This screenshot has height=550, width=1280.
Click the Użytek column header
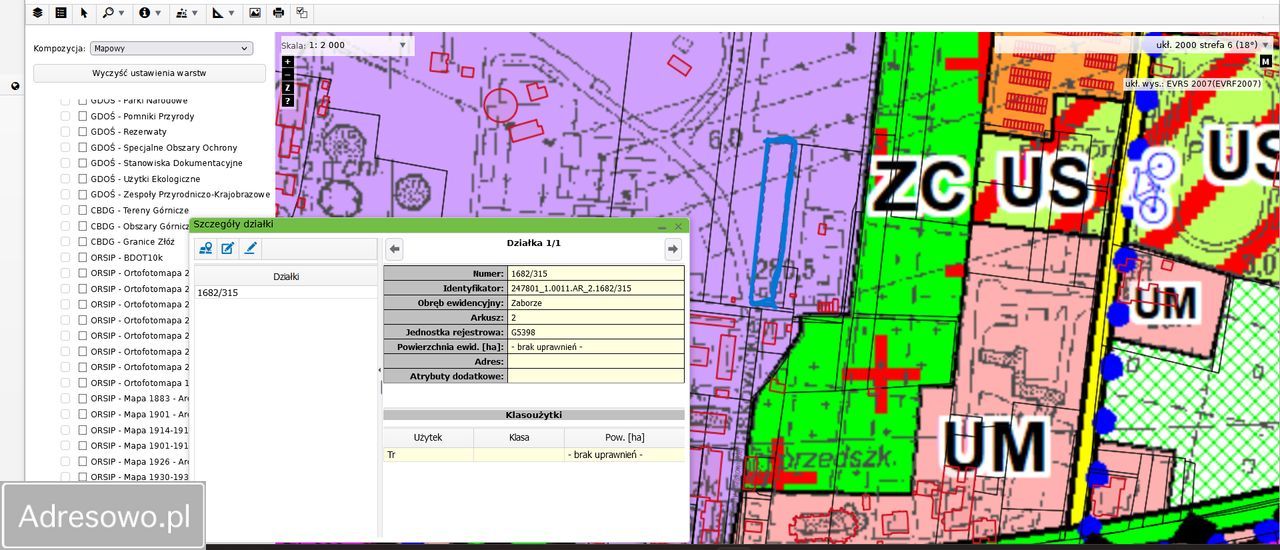pyautogui.click(x=428, y=437)
